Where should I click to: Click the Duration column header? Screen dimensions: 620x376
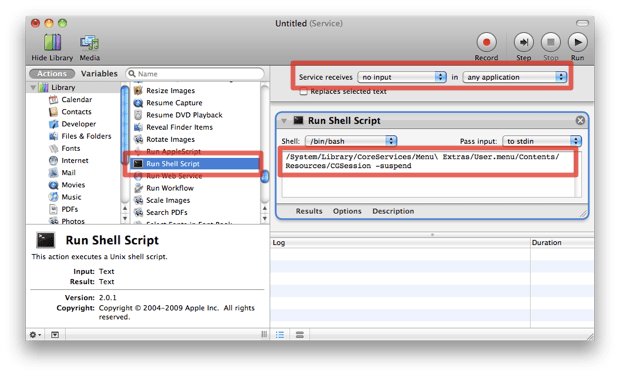[562, 243]
